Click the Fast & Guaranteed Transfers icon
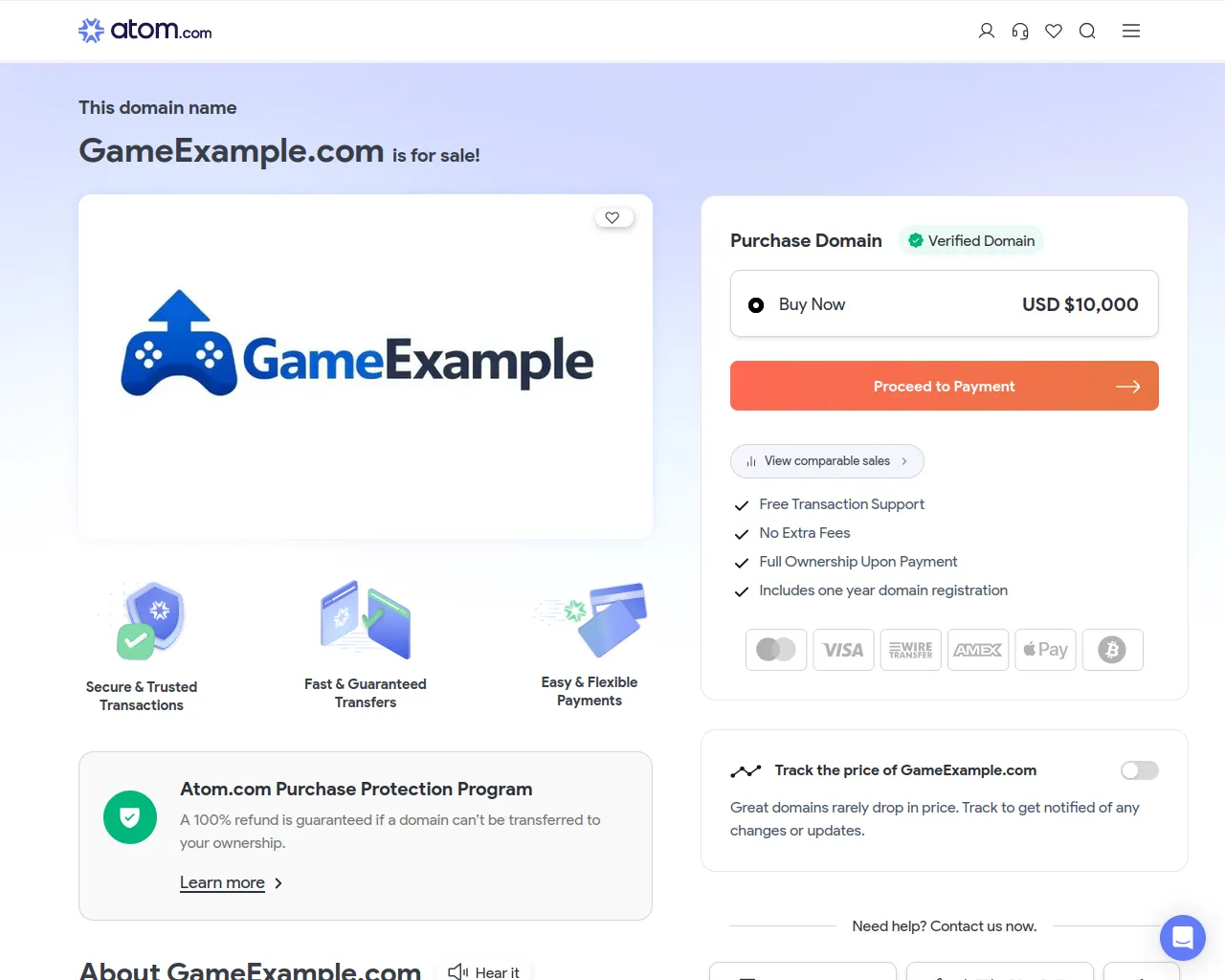1225x980 pixels. (x=366, y=619)
